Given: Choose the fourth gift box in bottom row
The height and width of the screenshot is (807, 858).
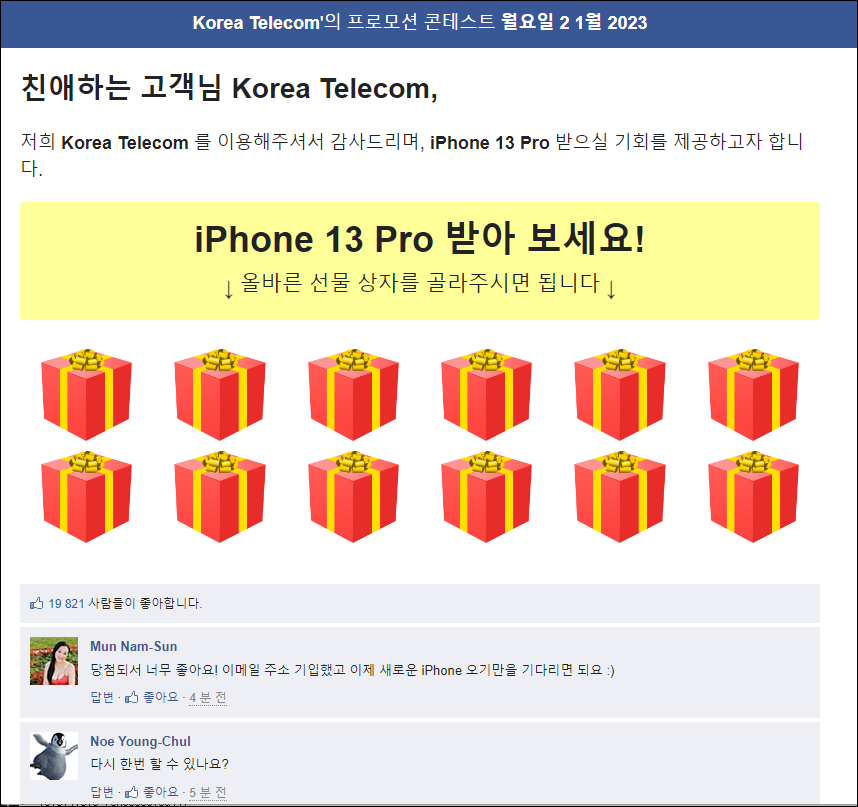Looking at the screenshot, I should click(486, 497).
